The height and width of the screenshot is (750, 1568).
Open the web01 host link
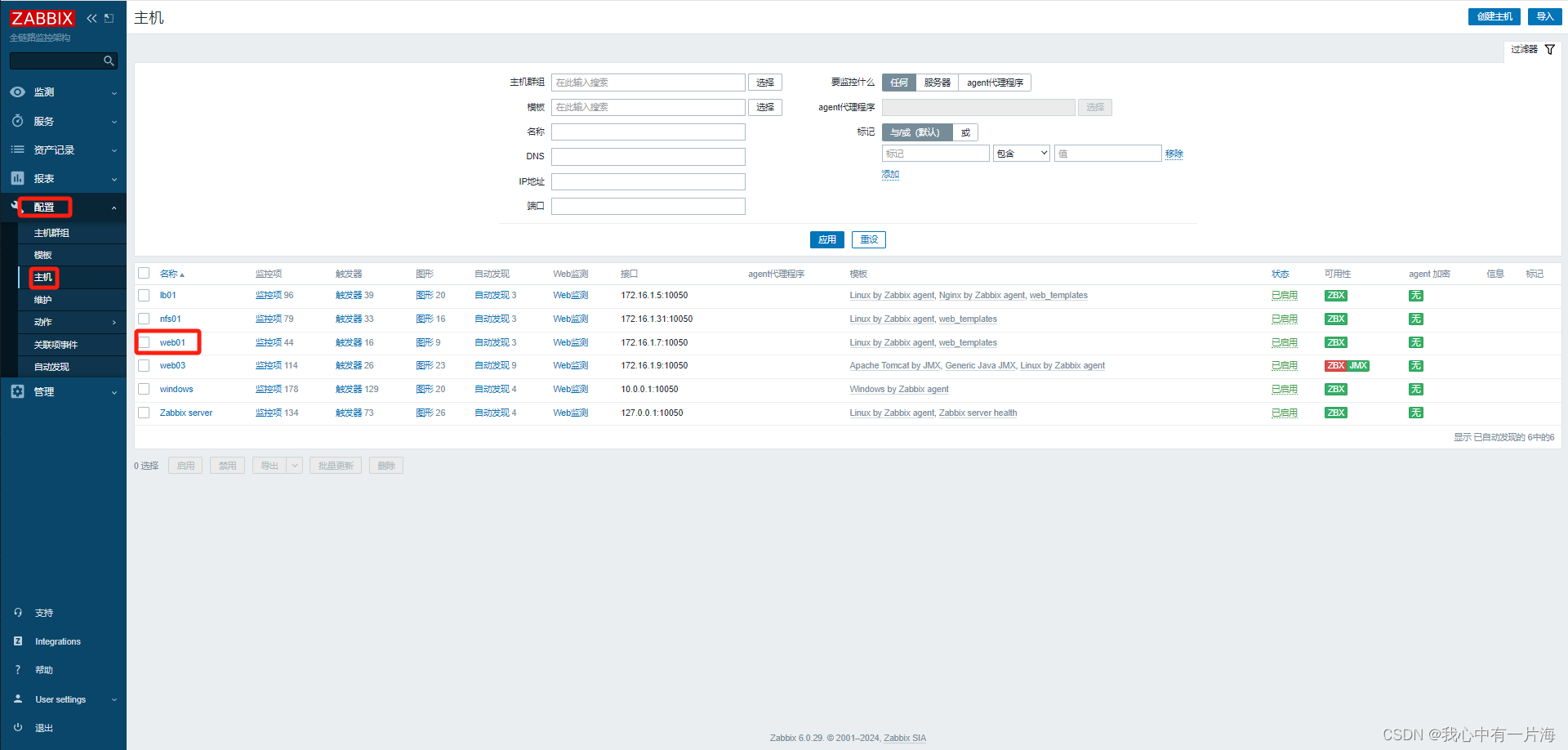pyautogui.click(x=172, y=342)
